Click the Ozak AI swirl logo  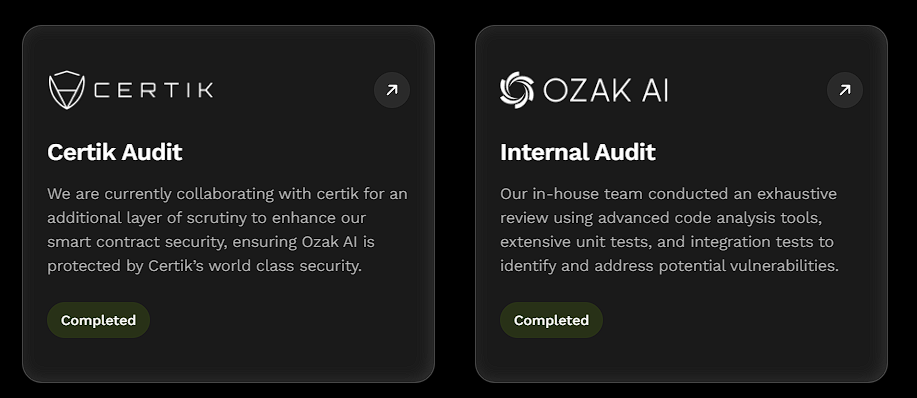click(517, 90)
